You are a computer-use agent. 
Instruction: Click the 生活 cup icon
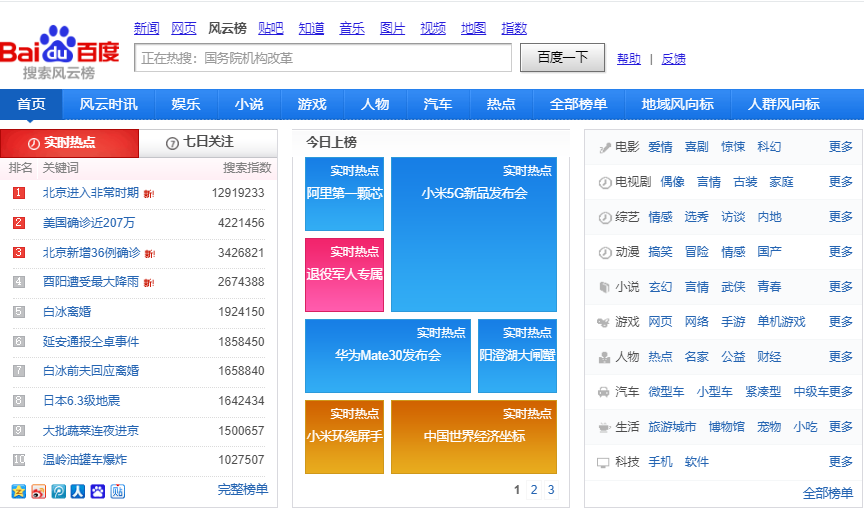click(x=604, y=427)
